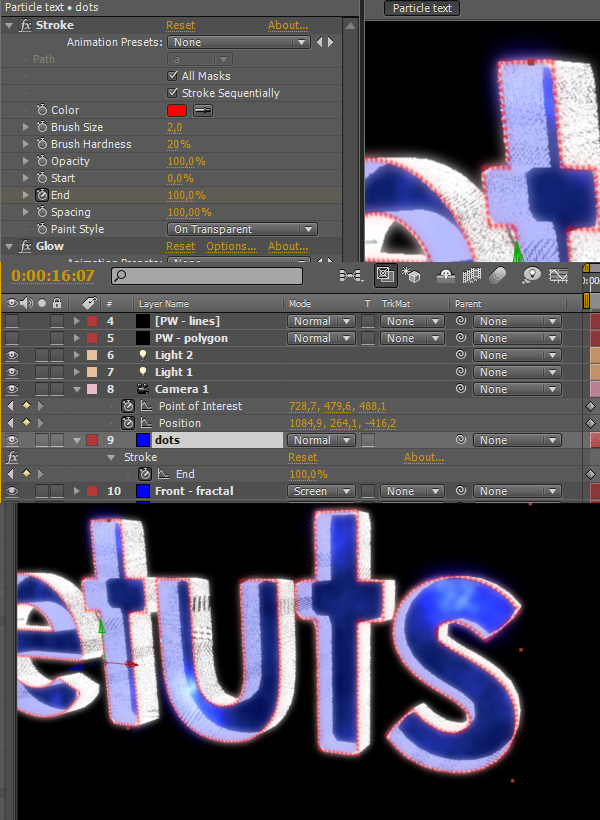Hide the Front - fractal layer
The image size is (600, 820).
coord(12,491)
